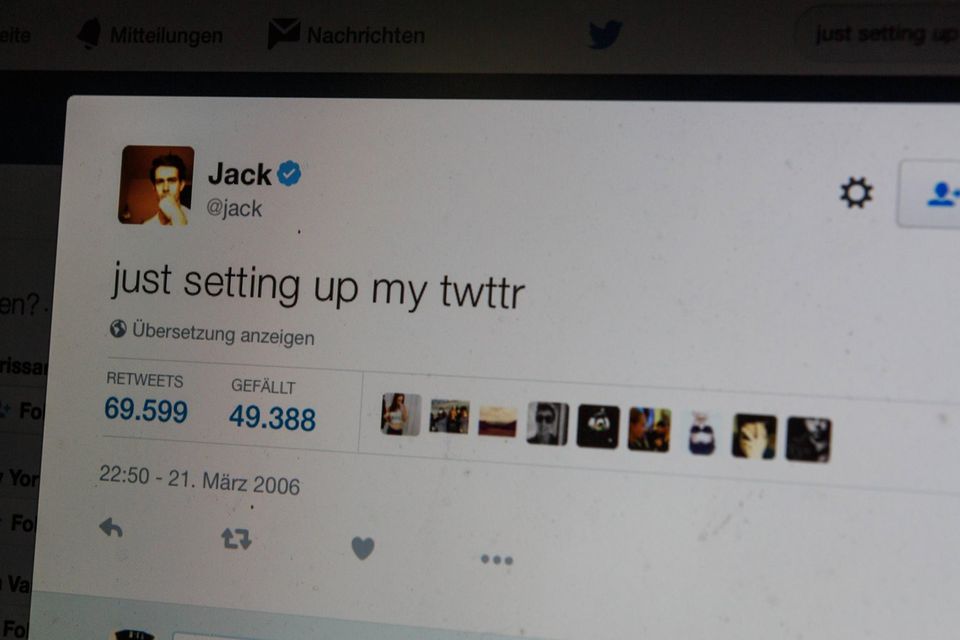Click the Twitter bird logo in top bar

point(605,33)
